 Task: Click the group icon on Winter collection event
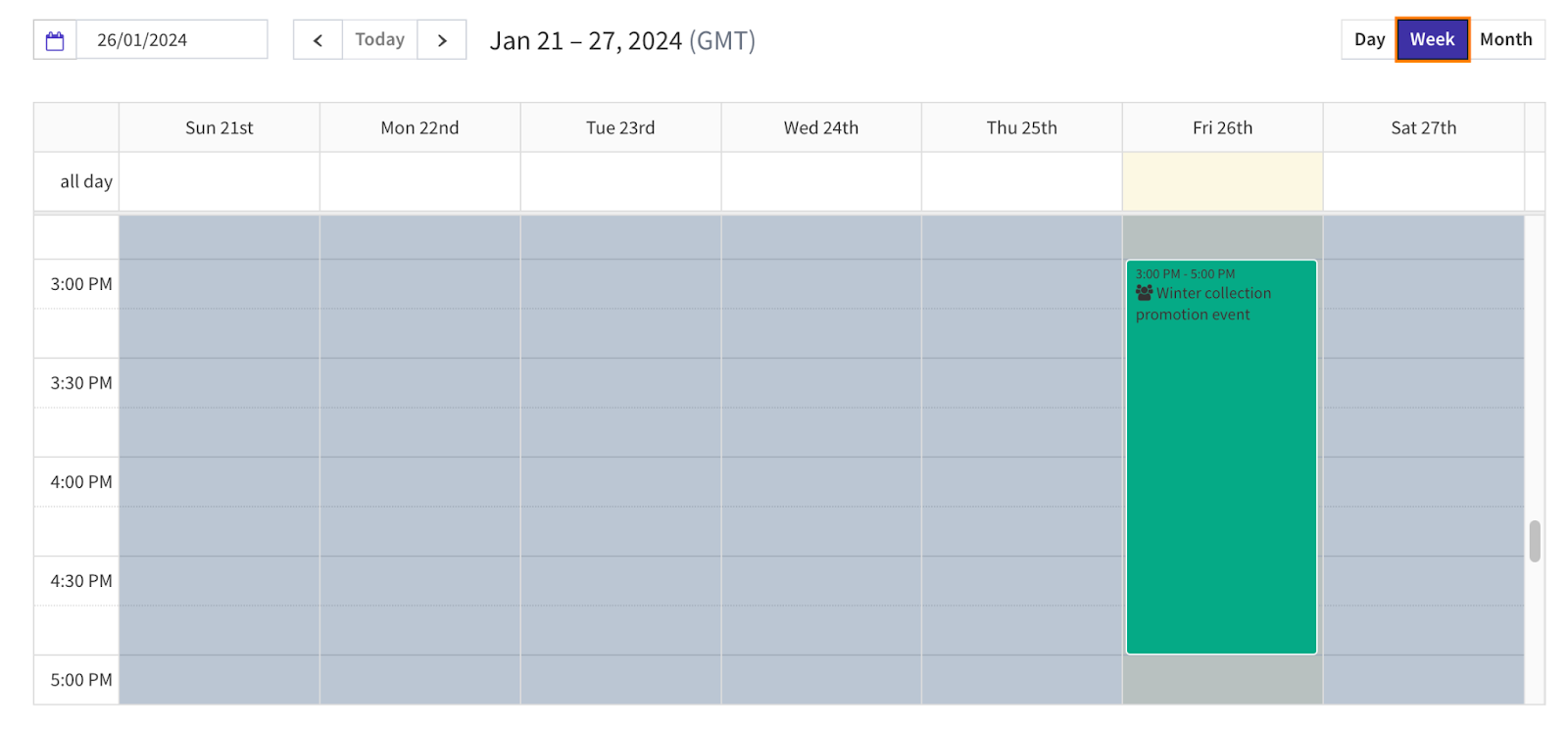tap(1144, 293)
